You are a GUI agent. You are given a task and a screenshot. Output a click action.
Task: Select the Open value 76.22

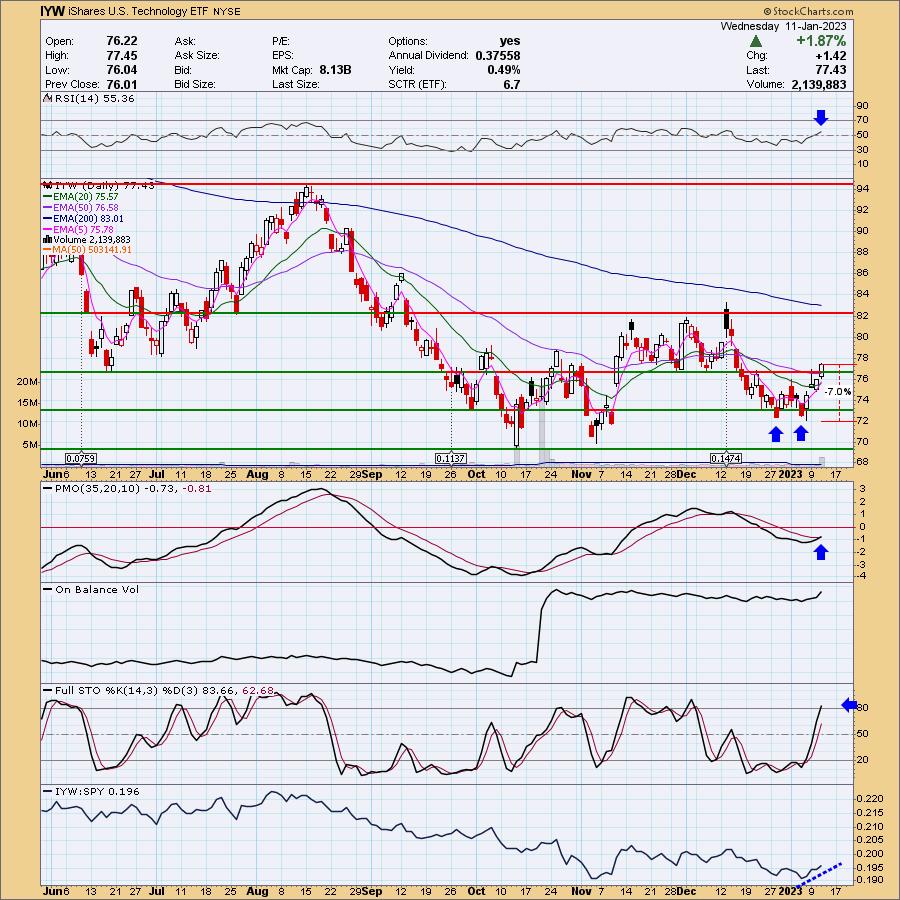click(122, 41)
